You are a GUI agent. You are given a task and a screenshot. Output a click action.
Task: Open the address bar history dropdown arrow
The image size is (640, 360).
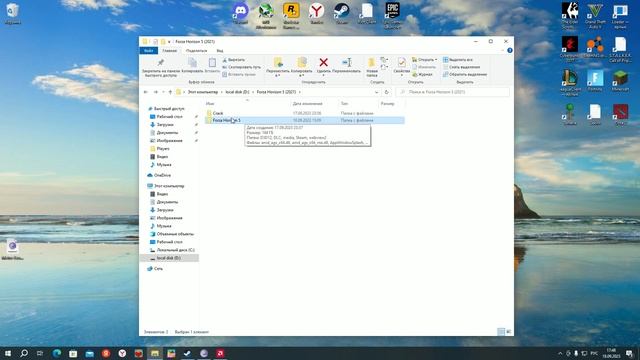click(x=376, y=92)
